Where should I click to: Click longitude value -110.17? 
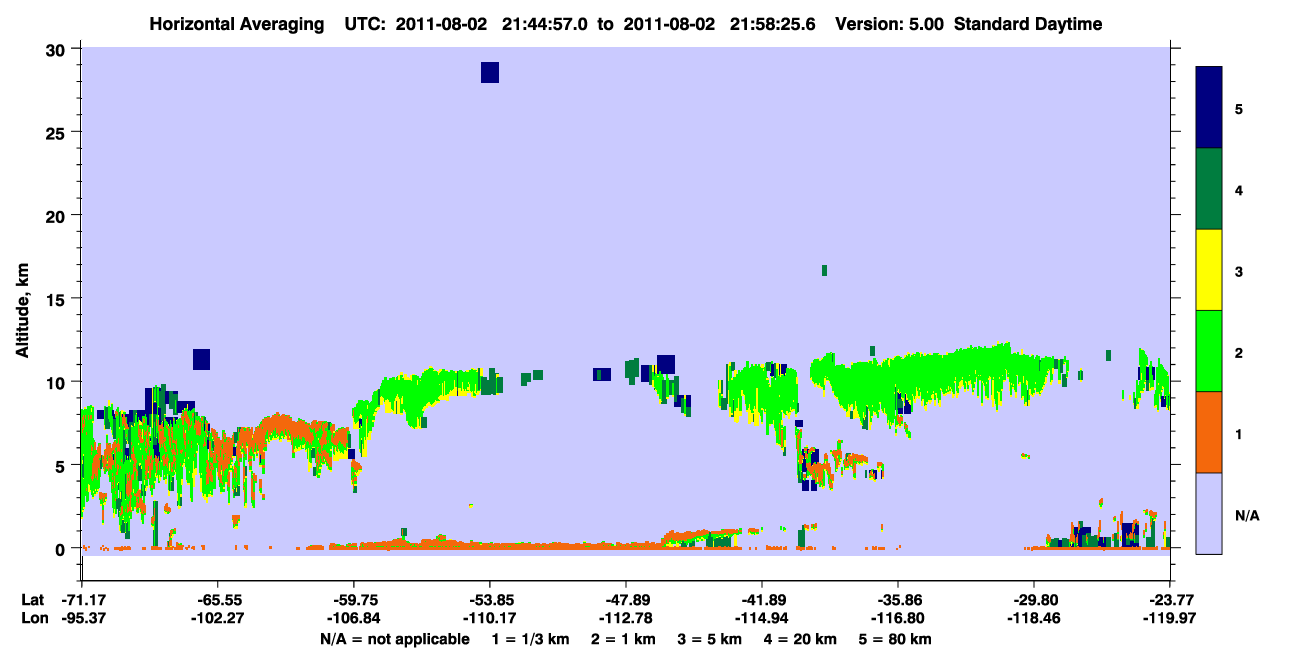(x=489, y=618)
